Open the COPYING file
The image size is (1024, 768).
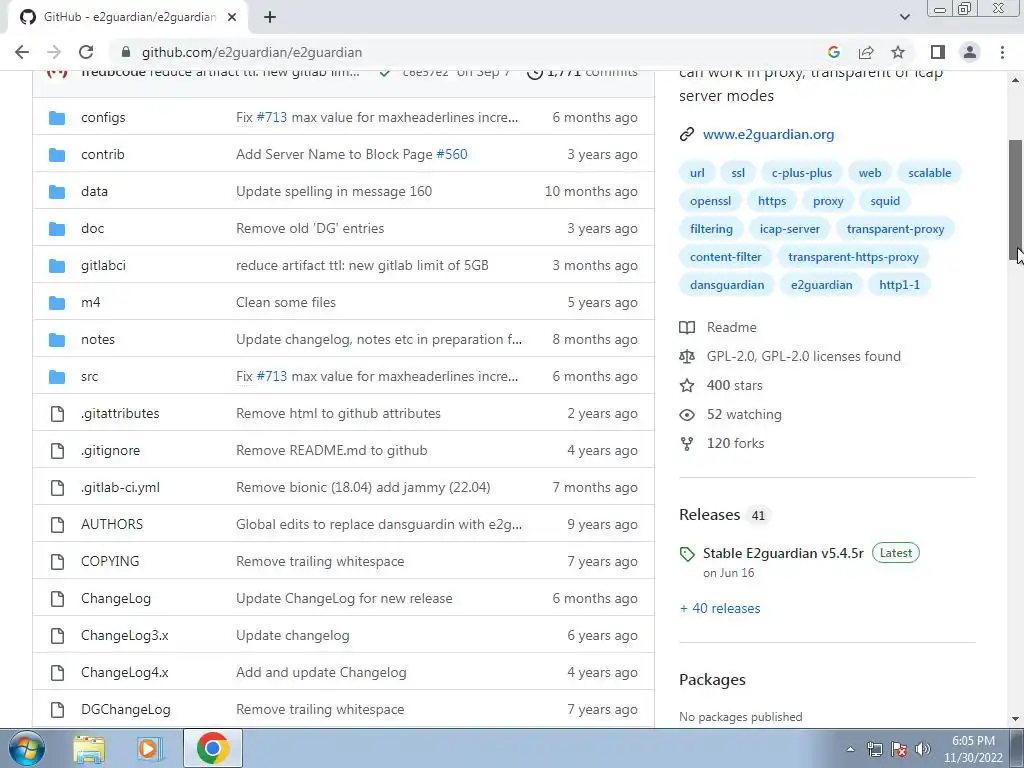110,562
